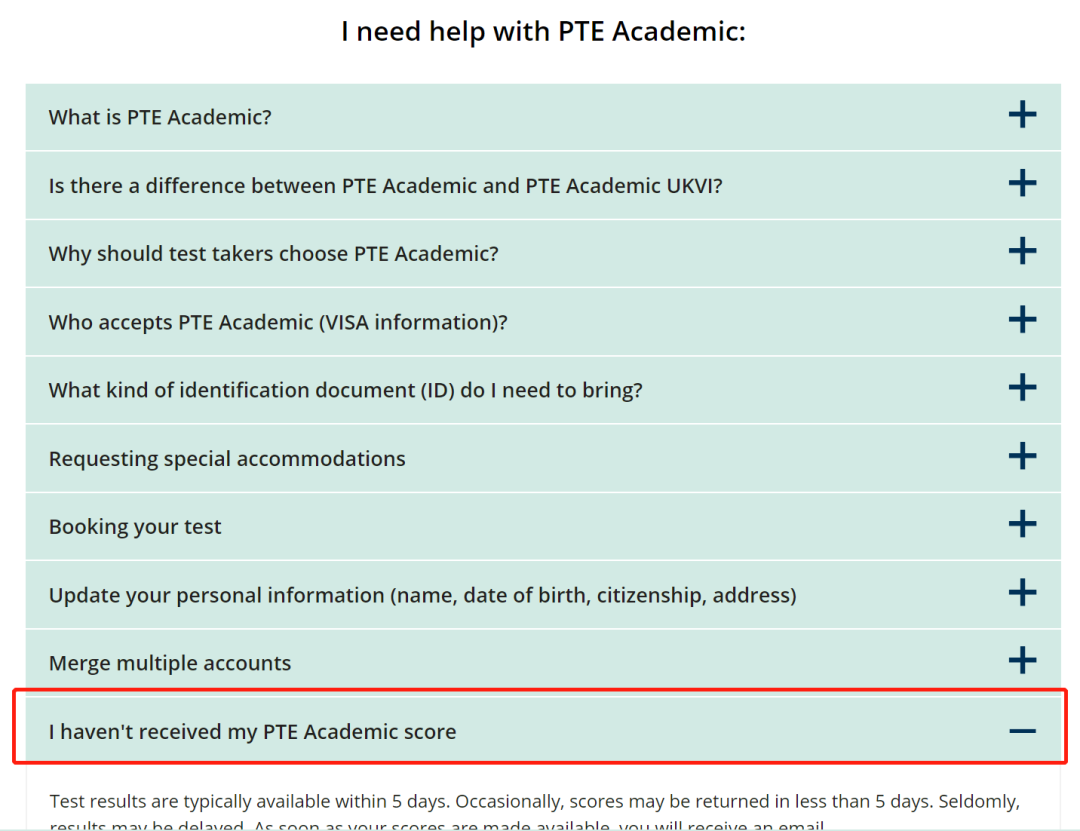Open the PTE Academic UKVI difference question
The image size is (1080, 831).
(385, 186)
